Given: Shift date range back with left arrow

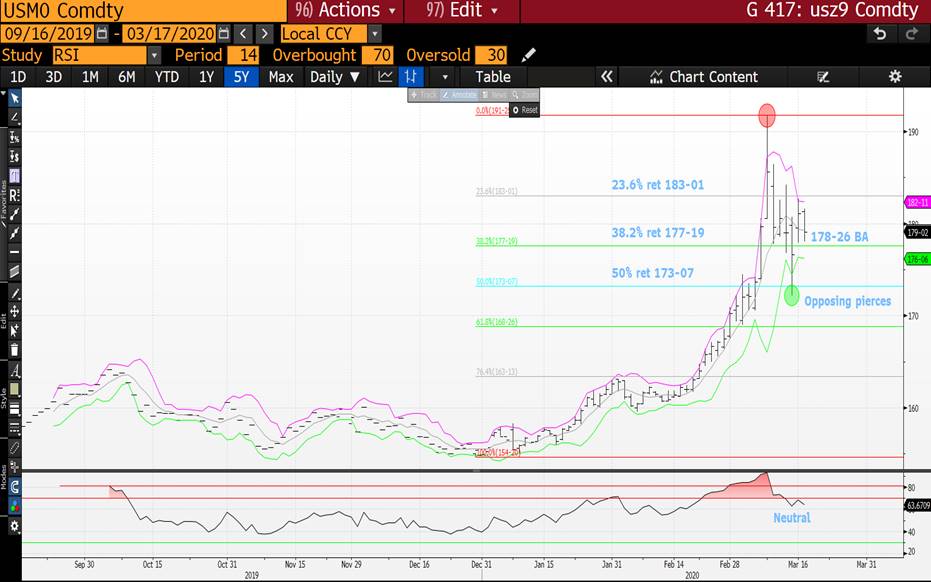Looking at the screenshot, I should (x=243, y=34).
